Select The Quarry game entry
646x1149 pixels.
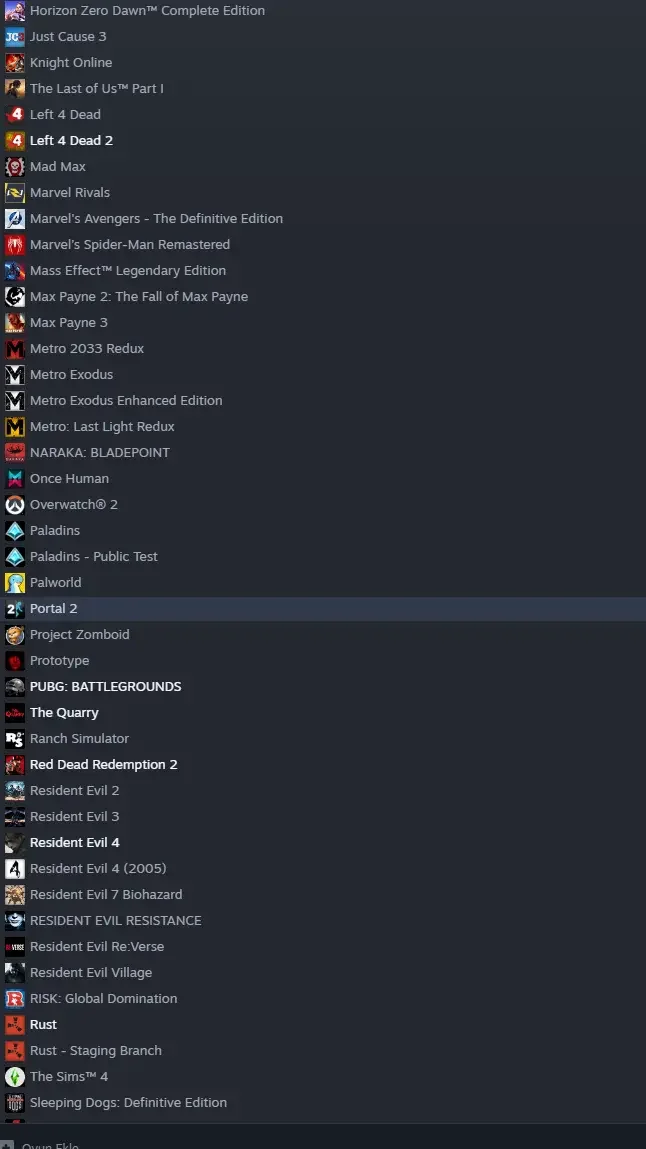pyautogui.click(x=323, y=713)
